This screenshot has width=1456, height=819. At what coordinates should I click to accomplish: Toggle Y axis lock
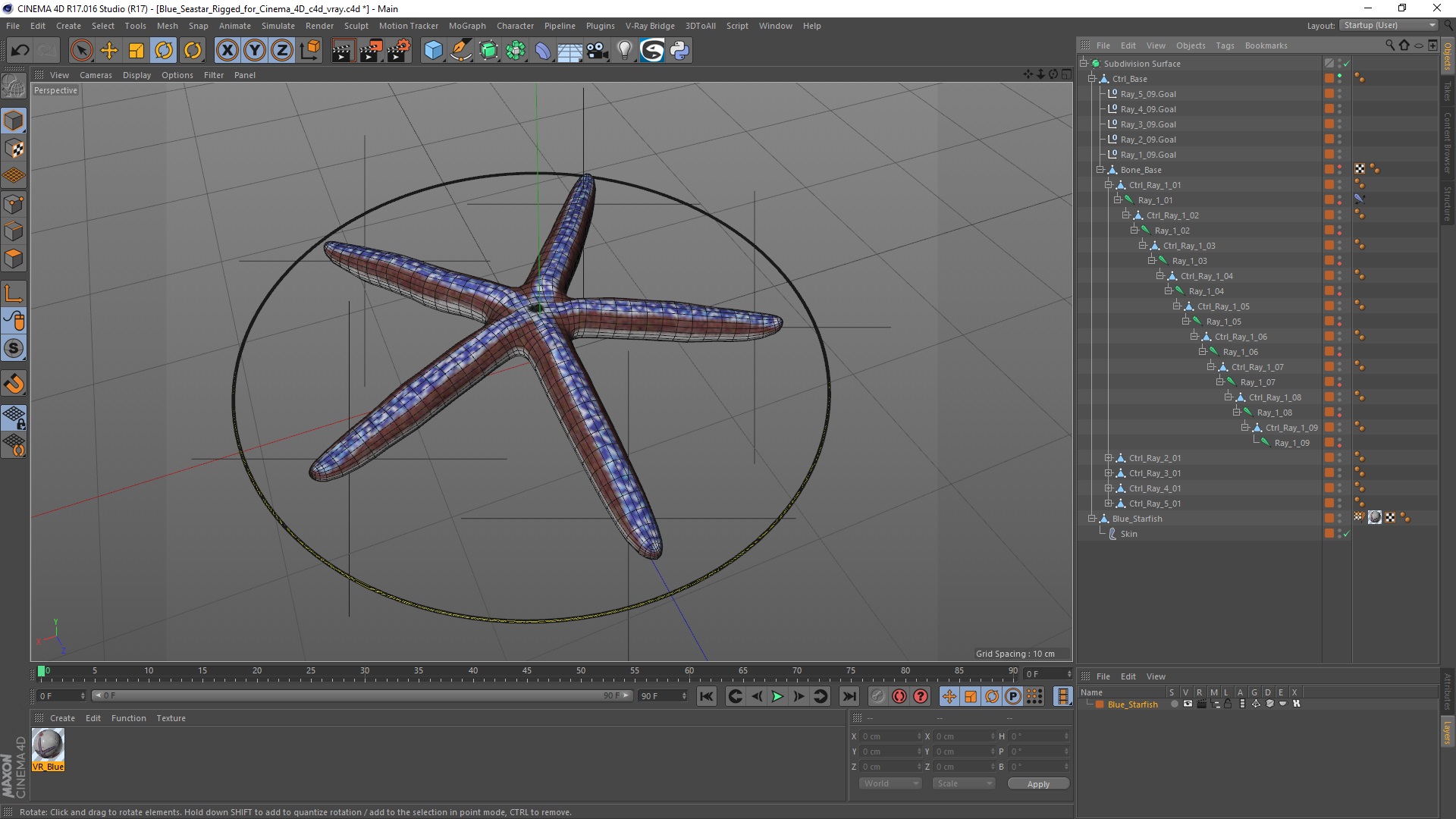click(255, 51)
